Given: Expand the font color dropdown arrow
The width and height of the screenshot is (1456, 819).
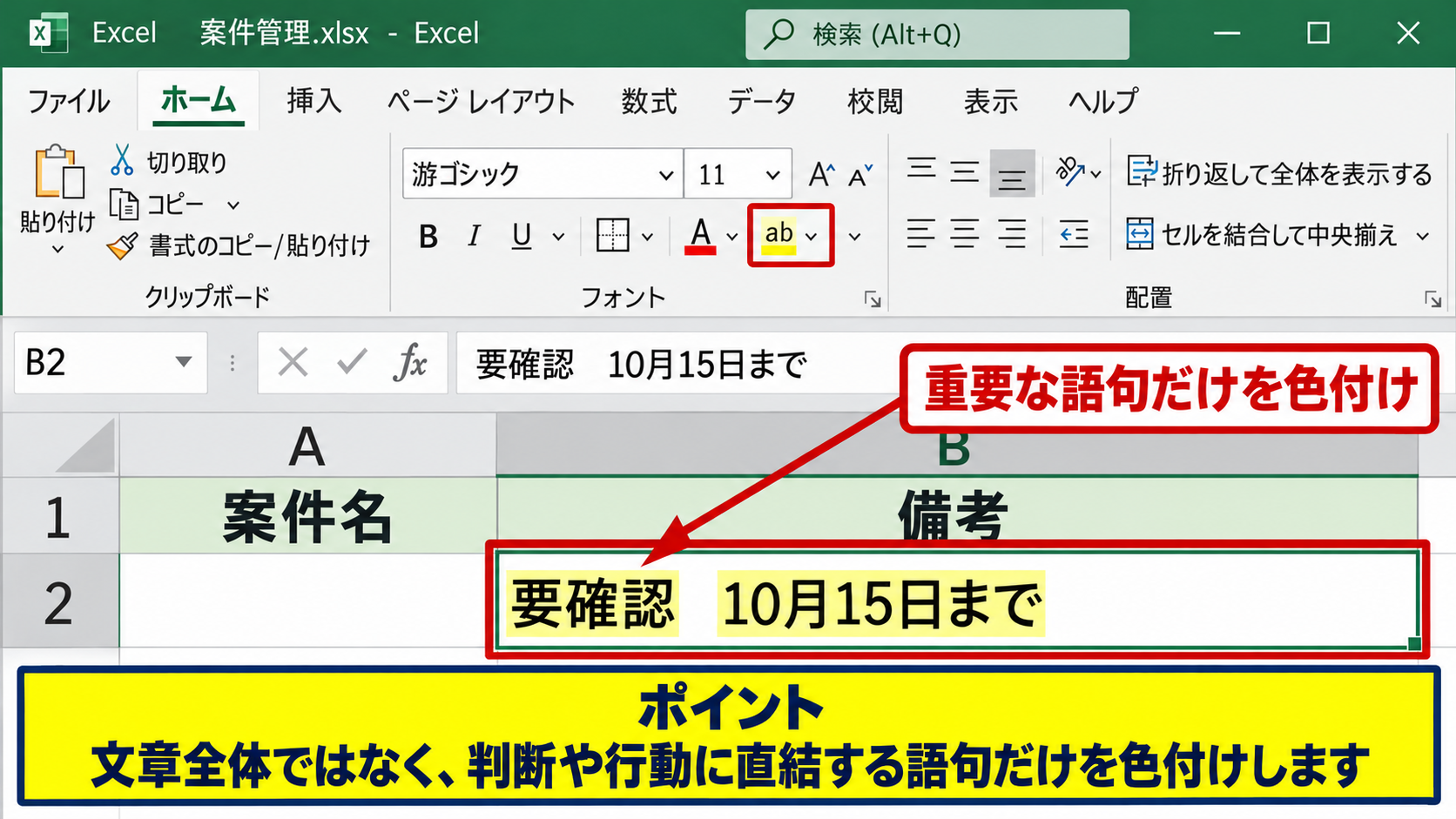Looking at the screenshot, I should point(732,237).
